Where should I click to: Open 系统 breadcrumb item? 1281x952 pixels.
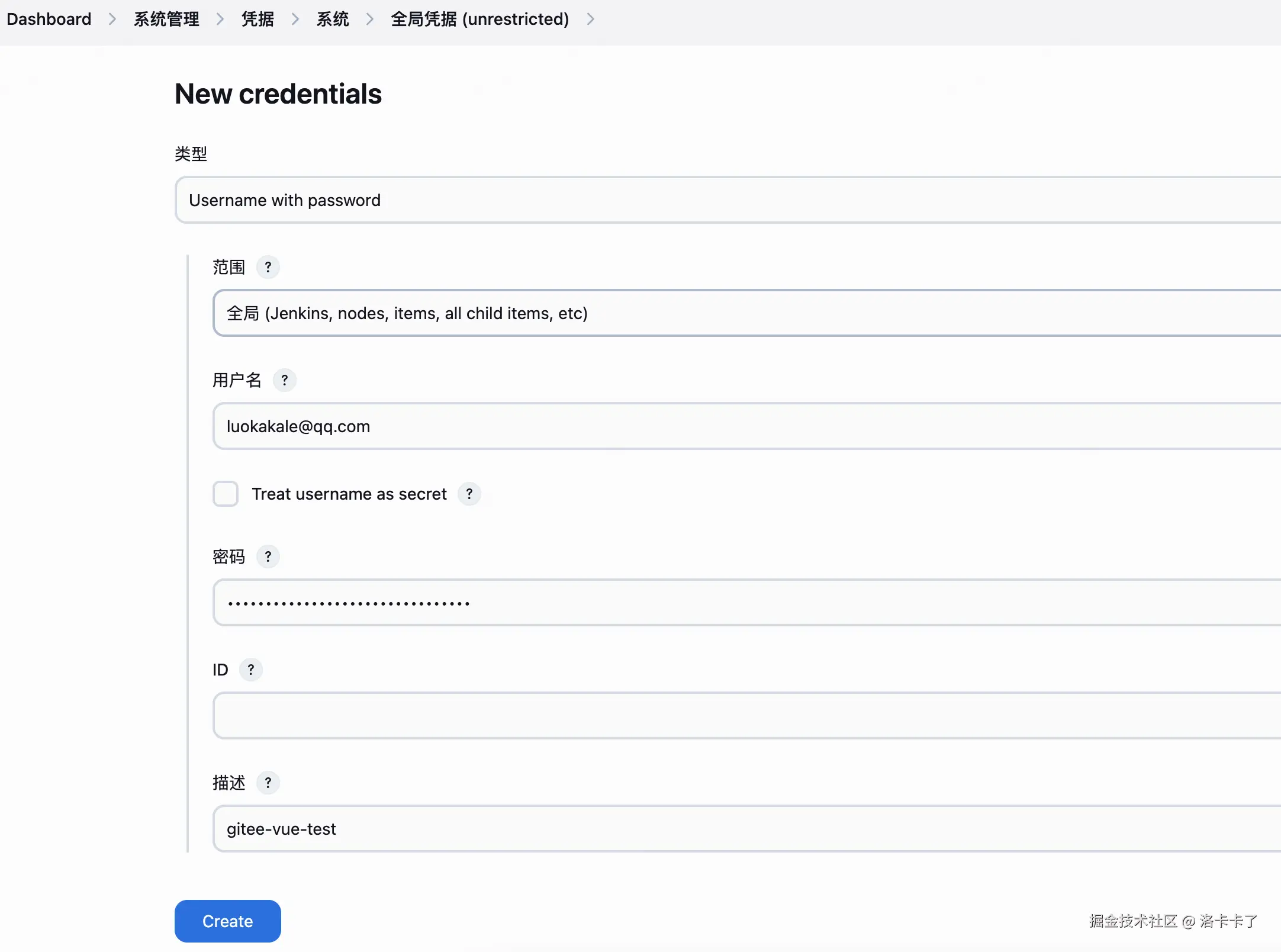point(333,20)
